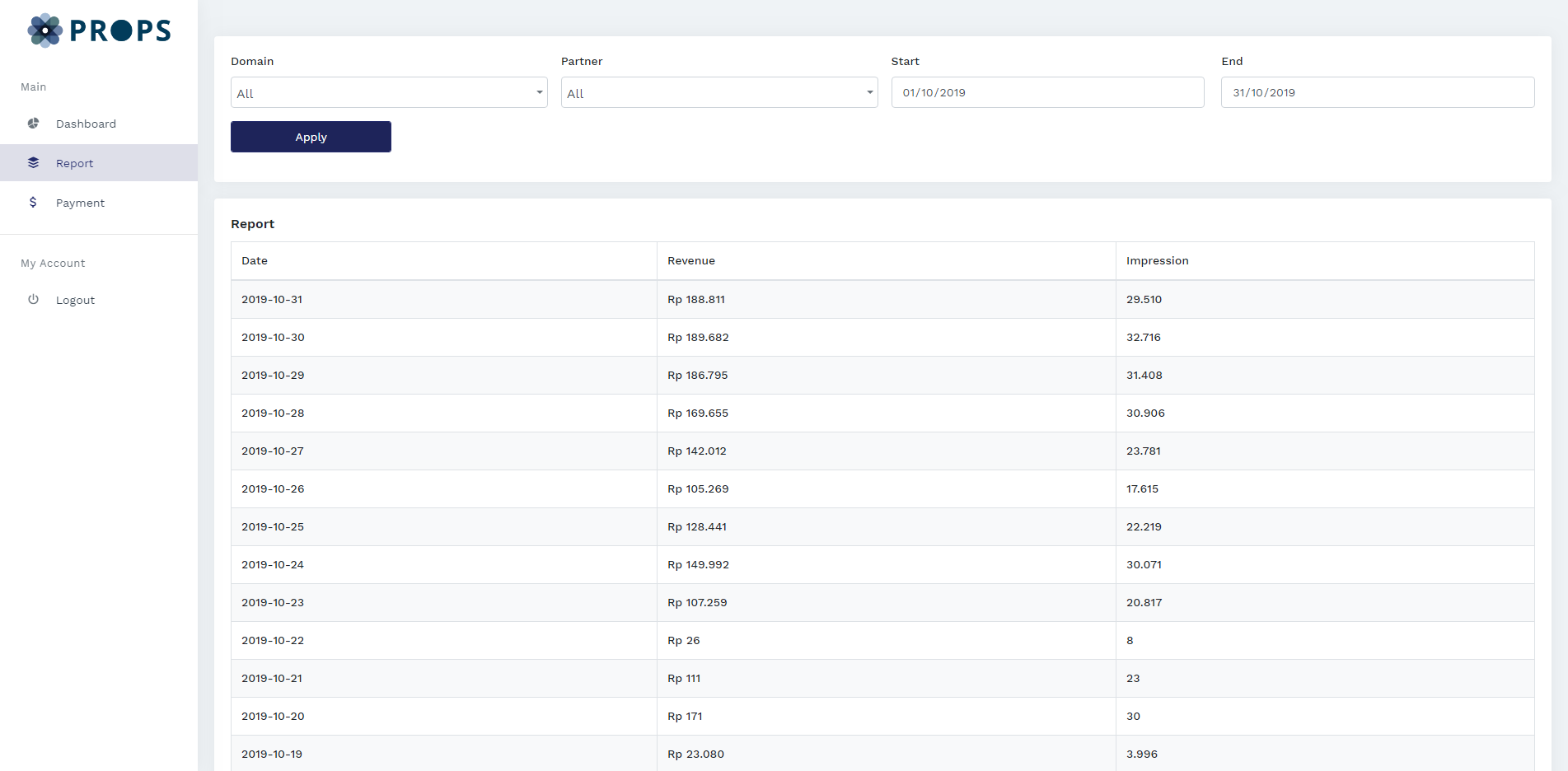Click impression value 31.408
Viewport: 1568px width, 771px height.
click(1144, 375)
